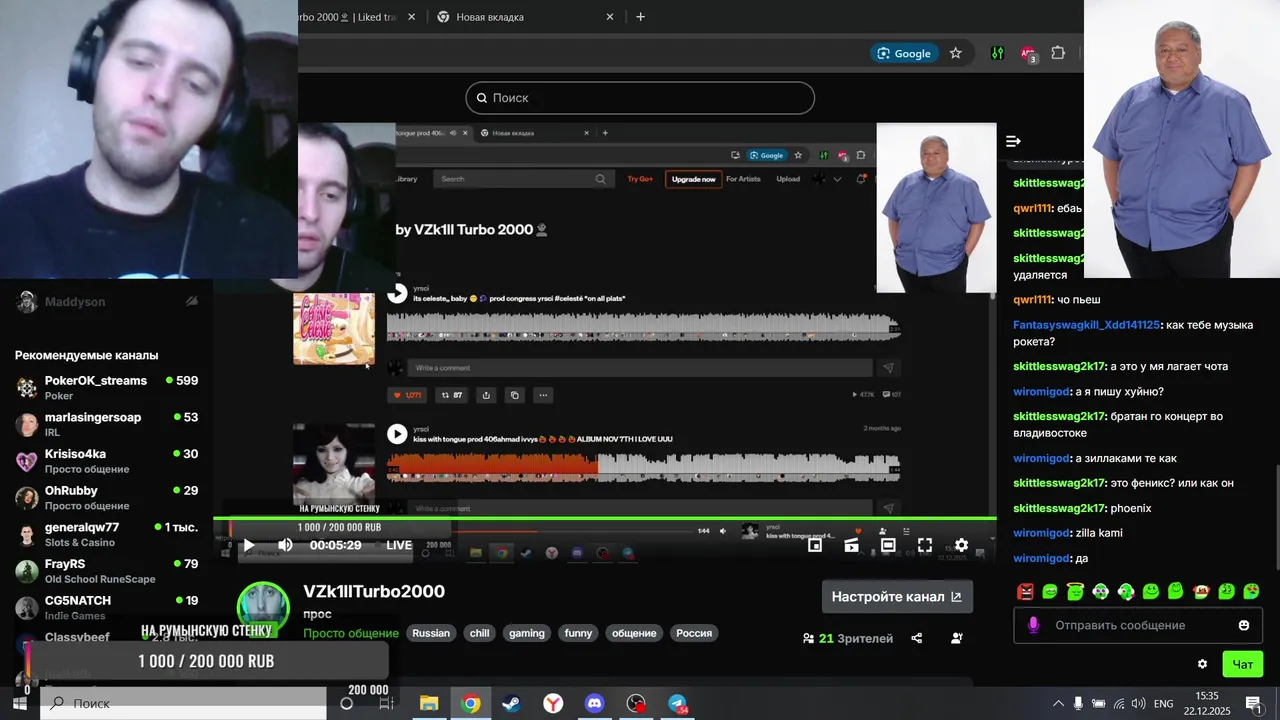
Task: Open the общение tag
Action: (634, 633)
